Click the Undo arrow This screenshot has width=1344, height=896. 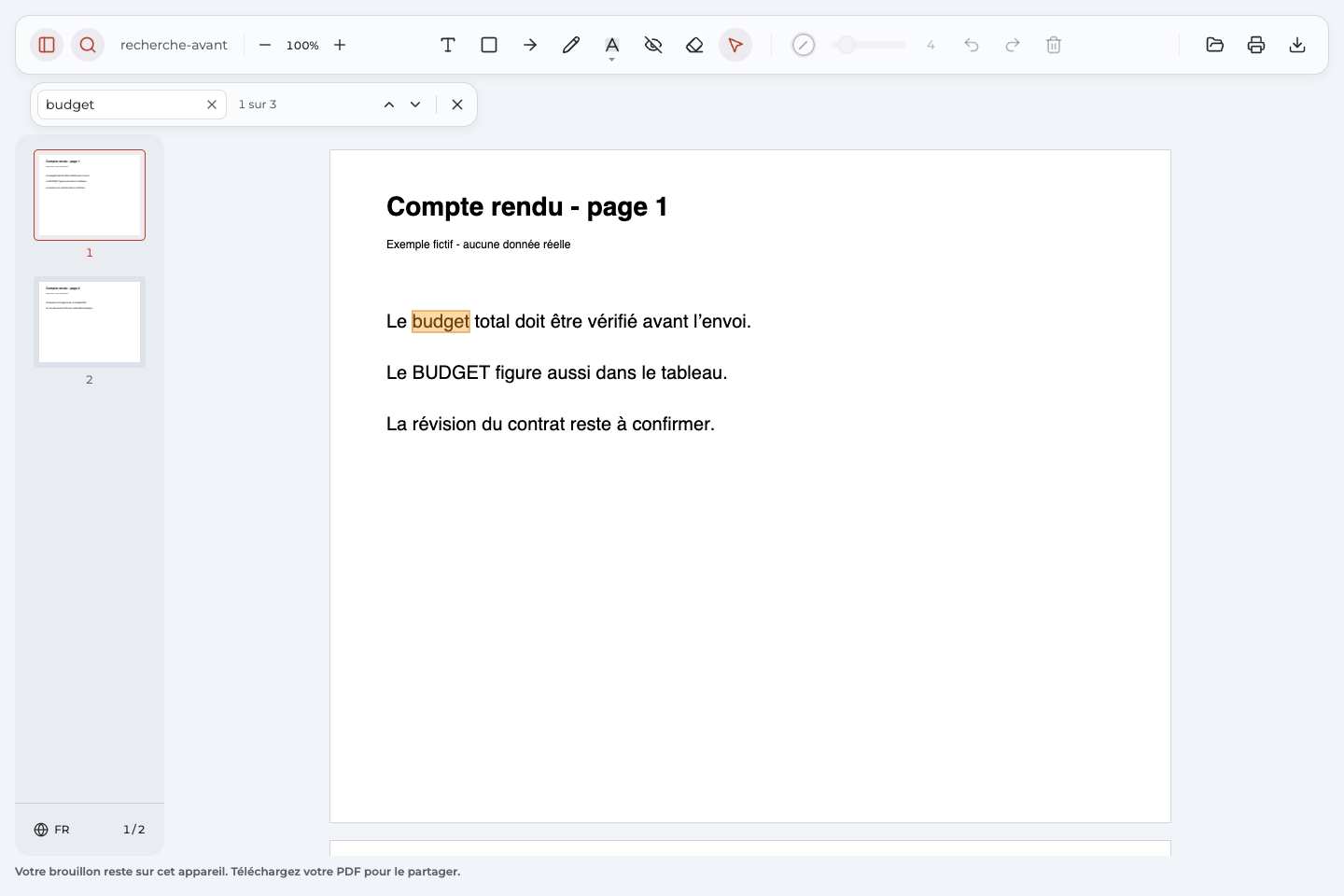tap(972, 45)
